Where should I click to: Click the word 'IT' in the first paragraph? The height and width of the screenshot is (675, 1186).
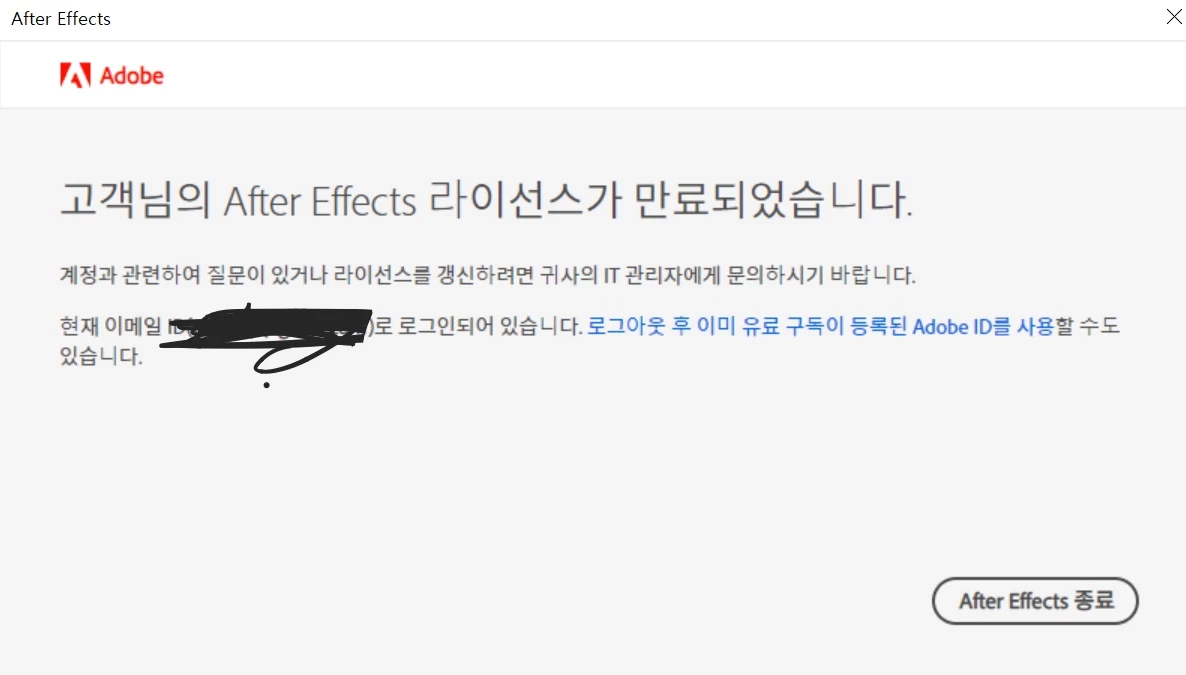611,275
